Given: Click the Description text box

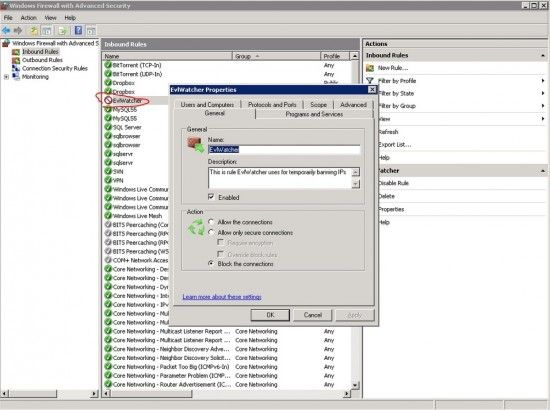Looking at the screenshot, I should pyautogui.click(x=280, y=178).
